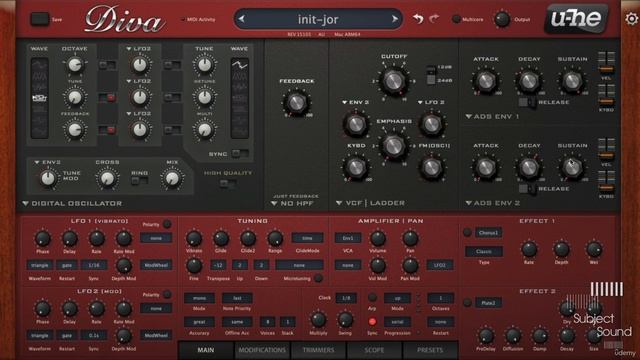Open the ADS ENV 1 model menu
640x360 pixels.
click(492, 117)
